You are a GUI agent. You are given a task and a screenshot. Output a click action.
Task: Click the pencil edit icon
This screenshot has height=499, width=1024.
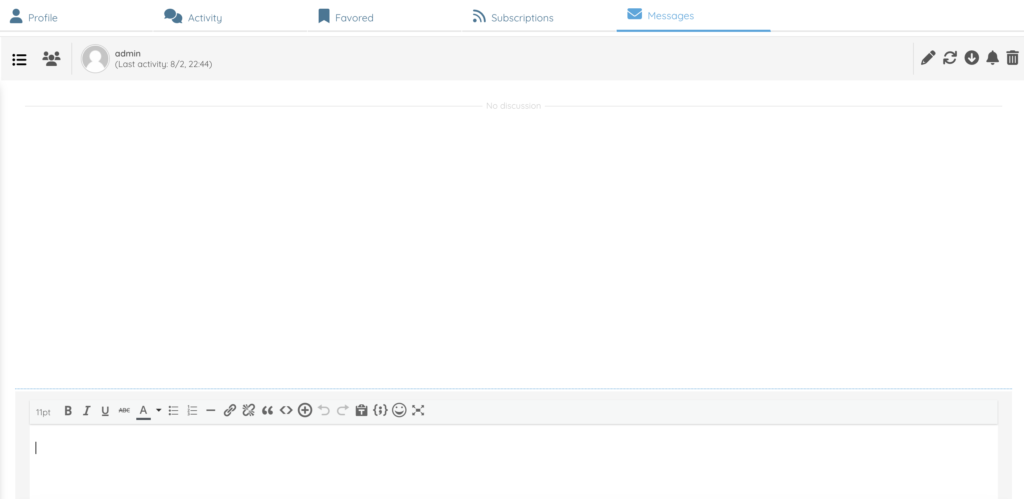pos(928,58)
